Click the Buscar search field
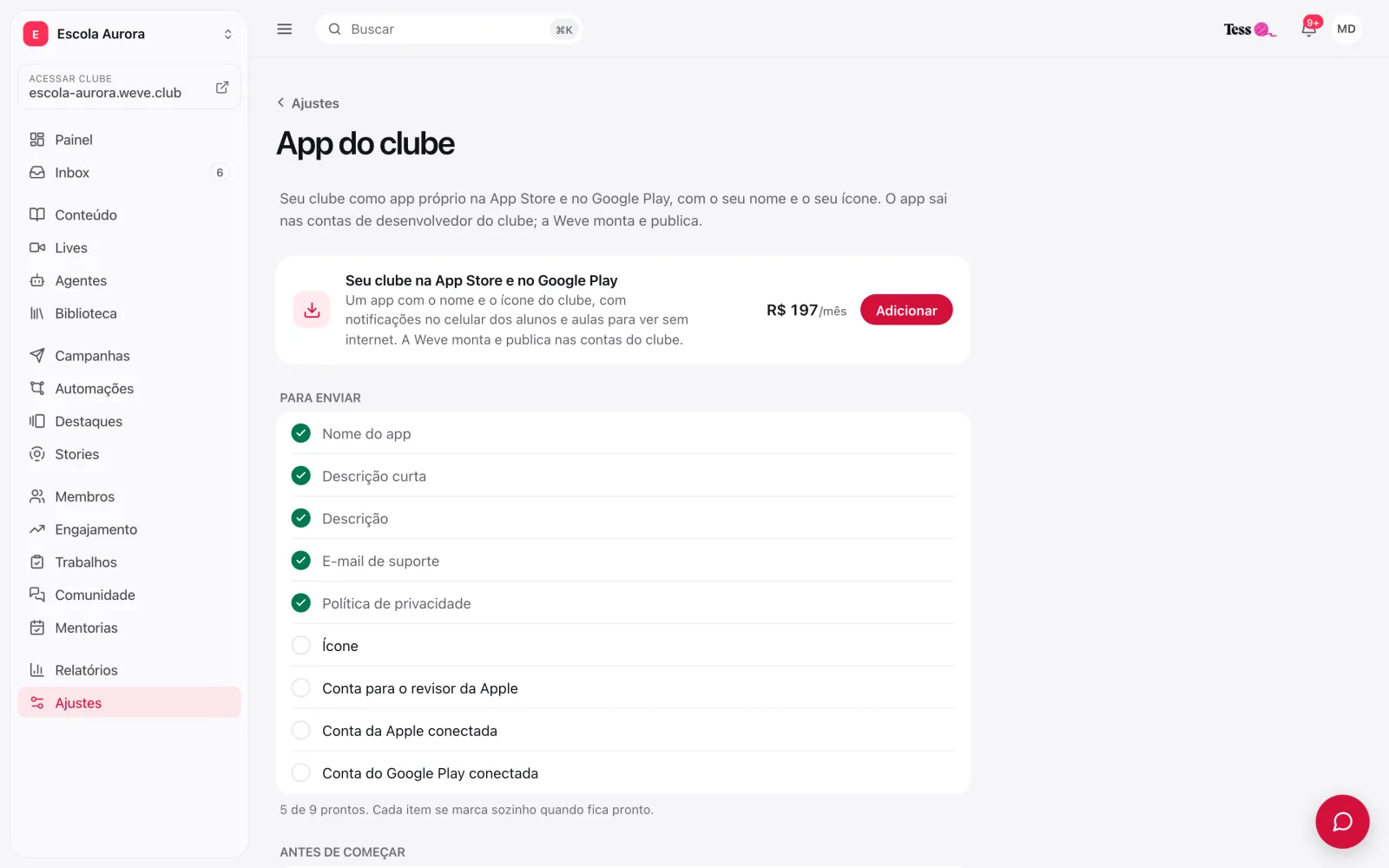 (x=449, y=29)
